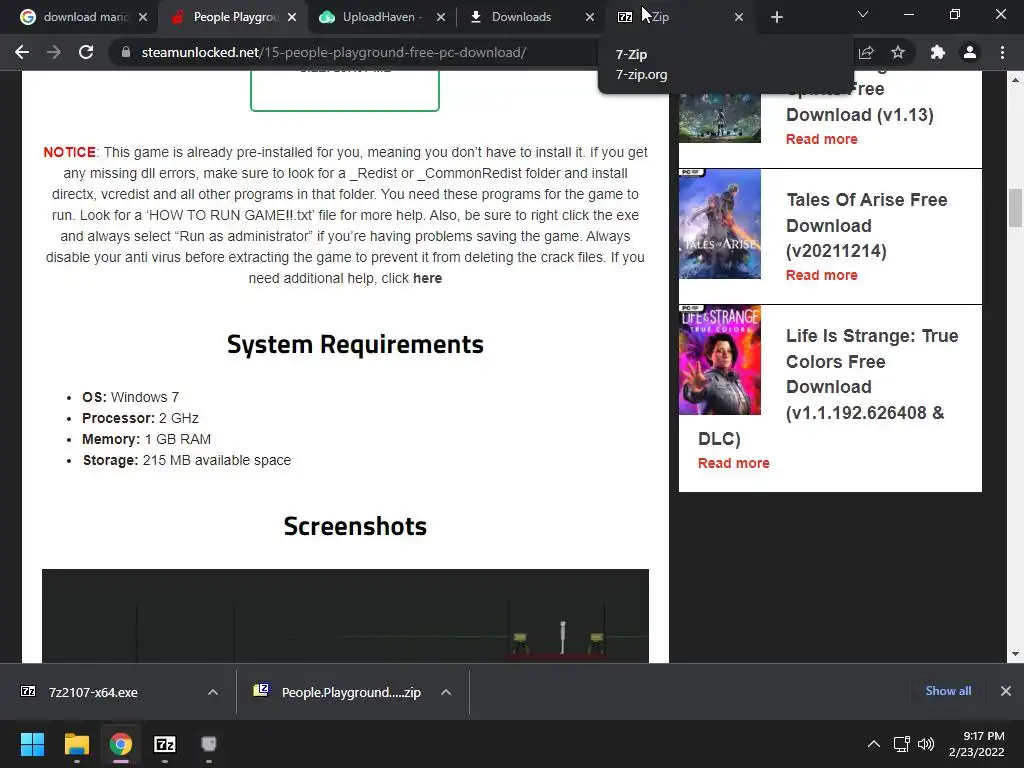
Task: Click the scrollbar up arrow
Action: (x=1015, y=80)
